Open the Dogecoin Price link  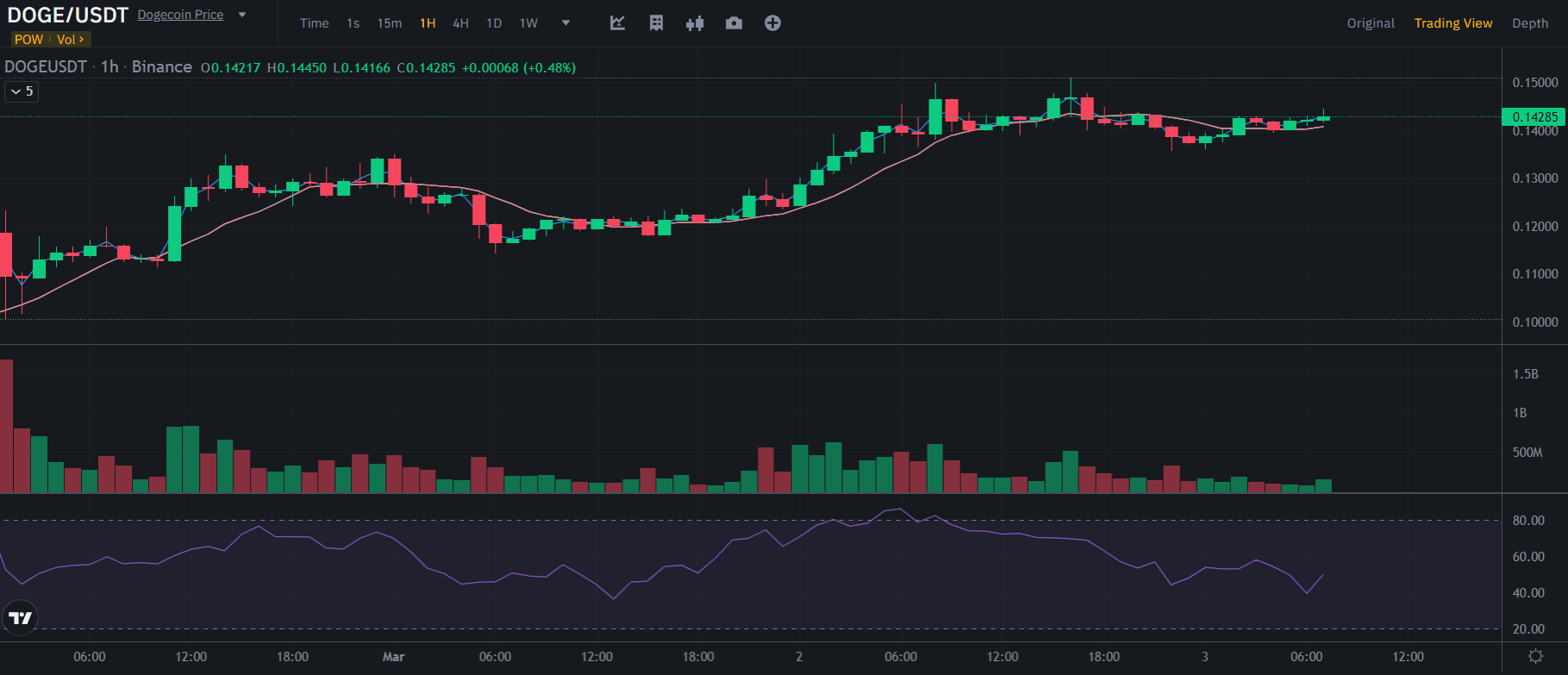click(180, 15)
